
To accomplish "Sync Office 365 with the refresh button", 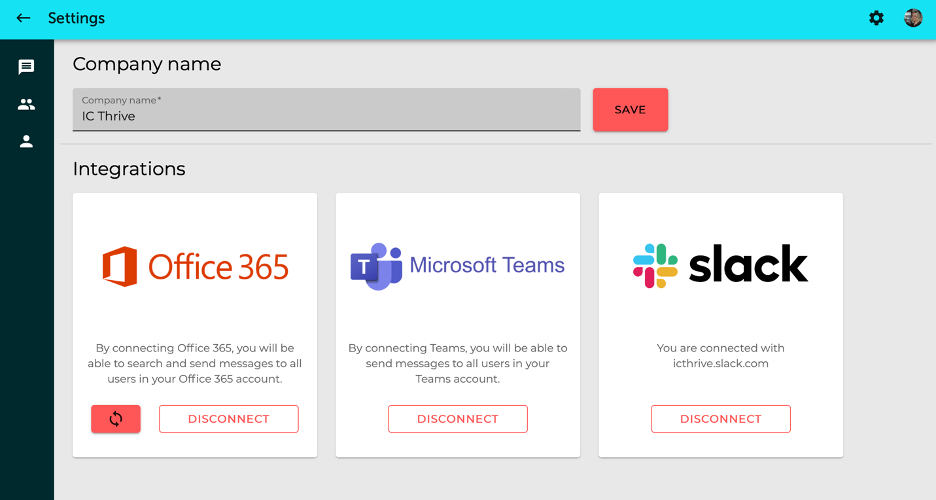I will click(116, 419).
